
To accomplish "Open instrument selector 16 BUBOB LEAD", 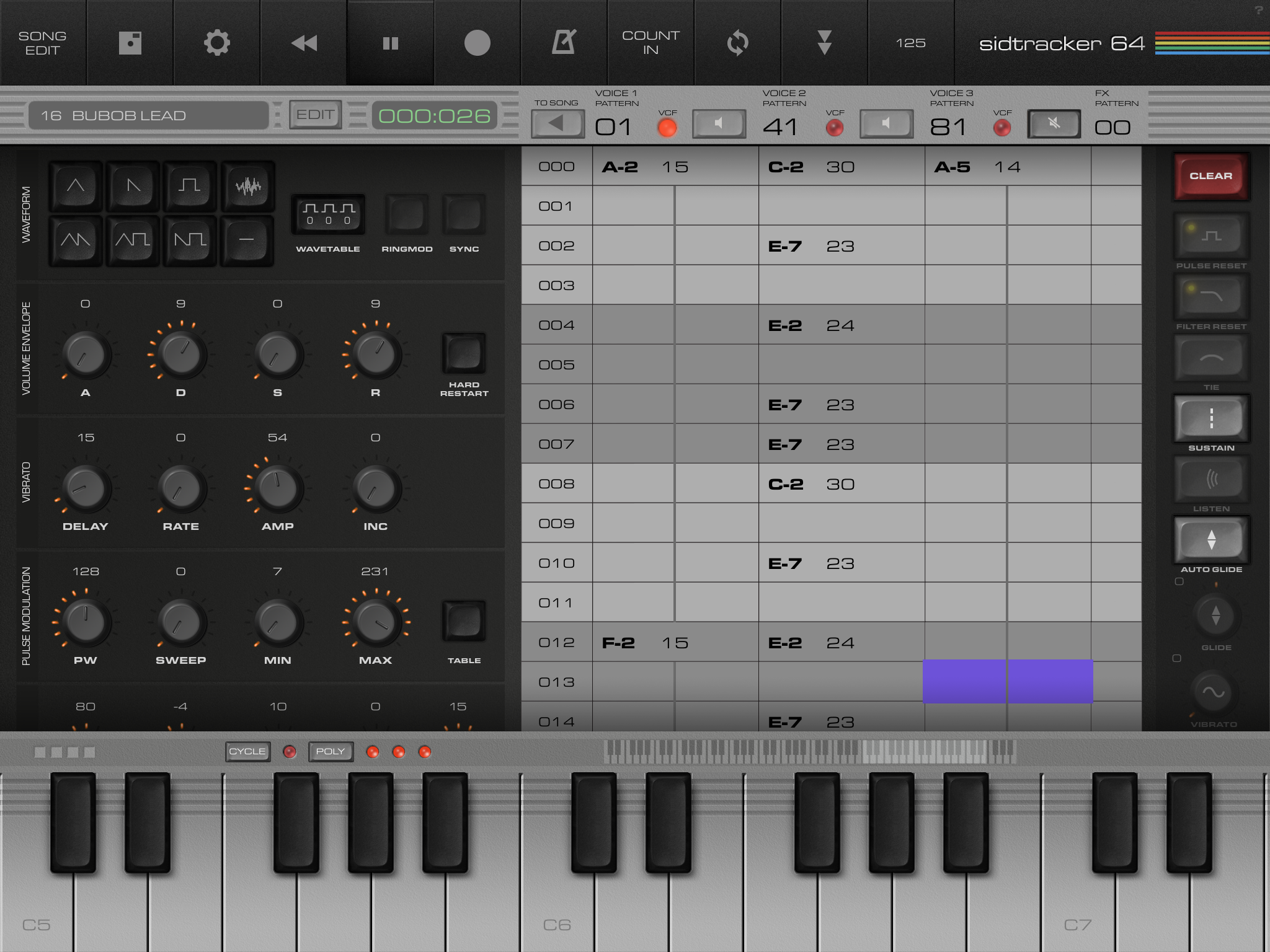I will pyautogui.click(x=149, y=115).
